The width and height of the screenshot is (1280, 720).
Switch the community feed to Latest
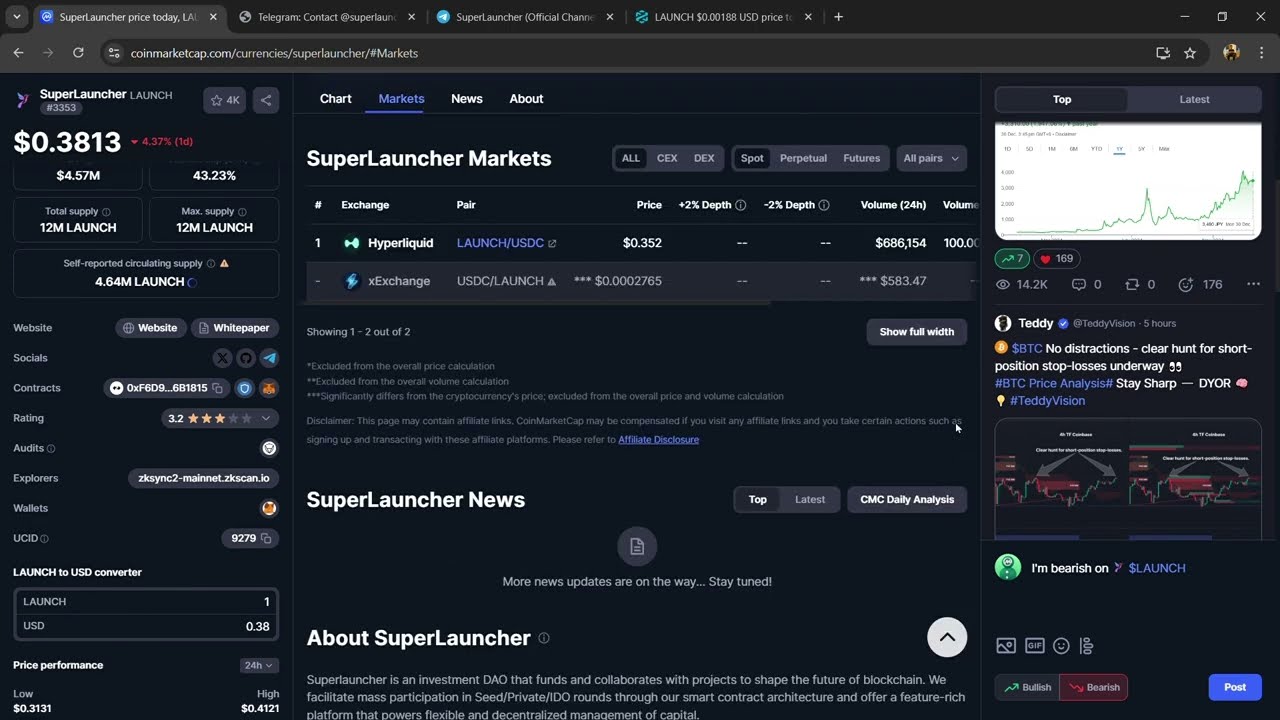pos(1194,99)
